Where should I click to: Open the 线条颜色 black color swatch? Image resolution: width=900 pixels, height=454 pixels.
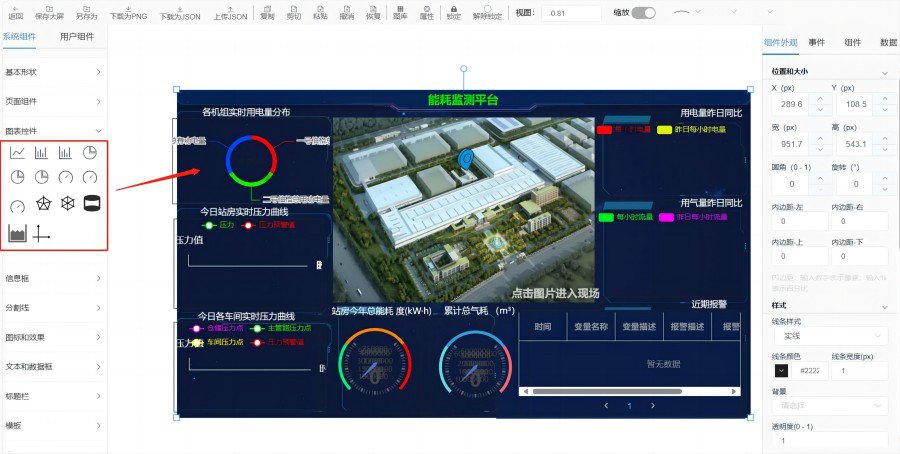[x=781, y=371]
